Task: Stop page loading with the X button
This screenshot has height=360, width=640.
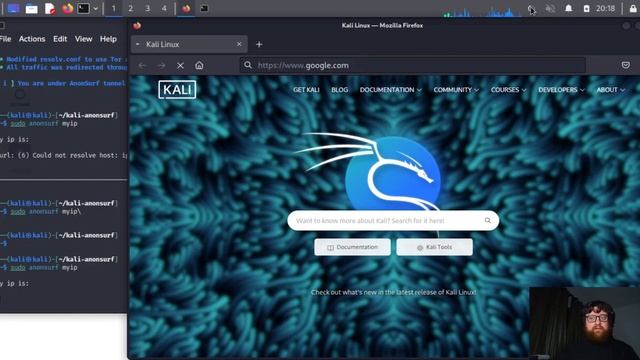Action: [180, 65]
